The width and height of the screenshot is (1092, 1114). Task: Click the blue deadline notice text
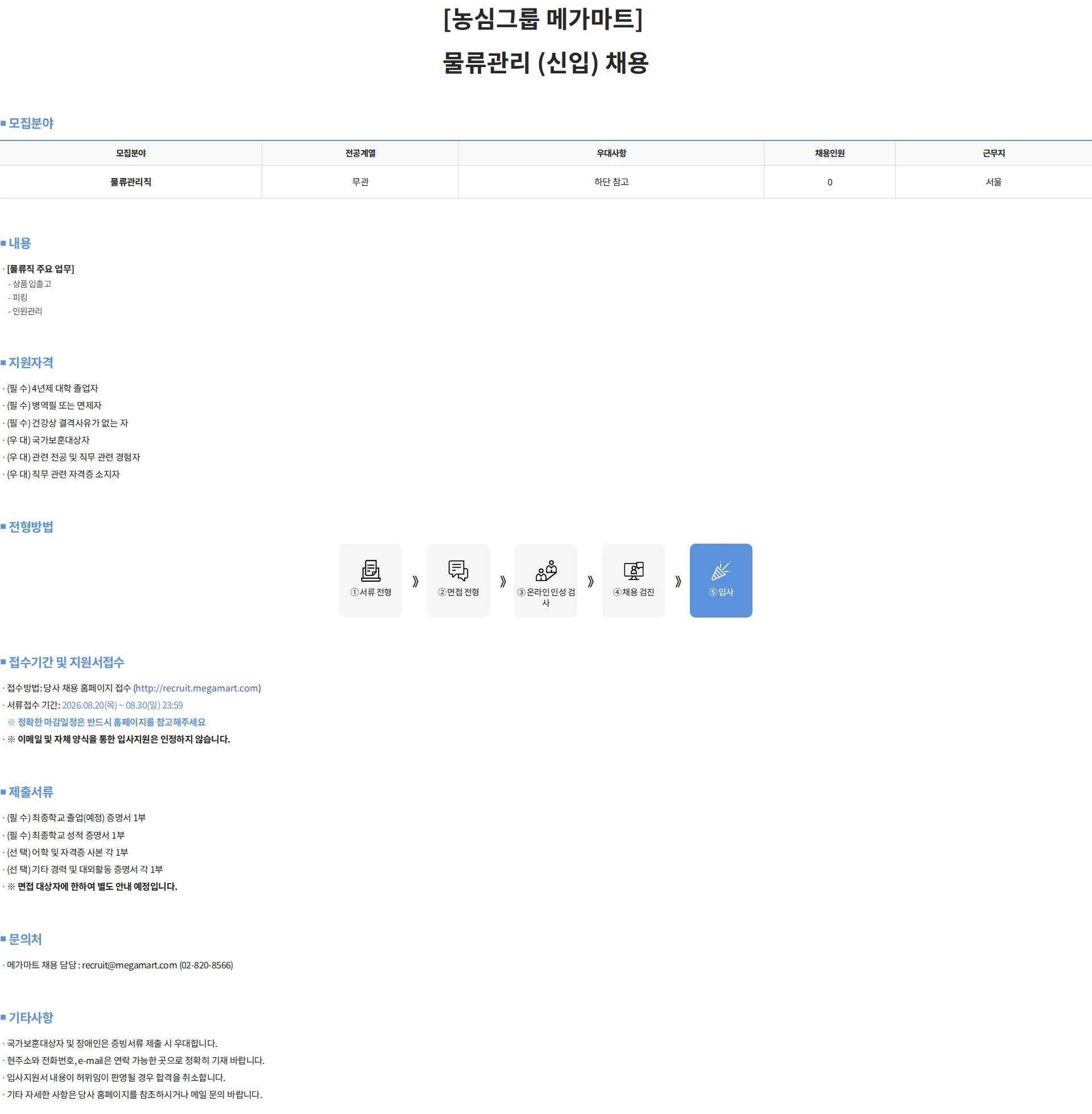coord(106,722)
